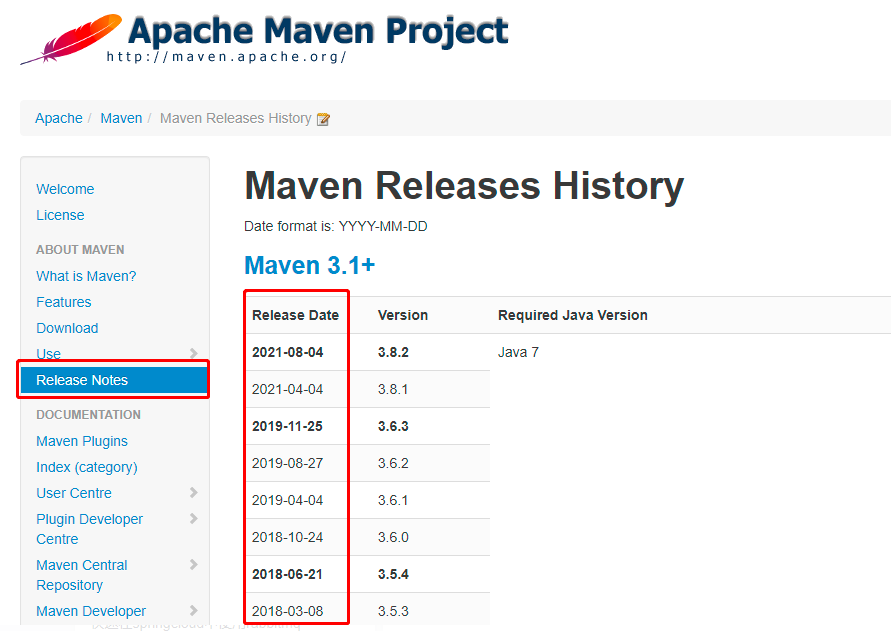Select version cell 3.8.2
The image size is (891, 631).
[x=393, y=352]
